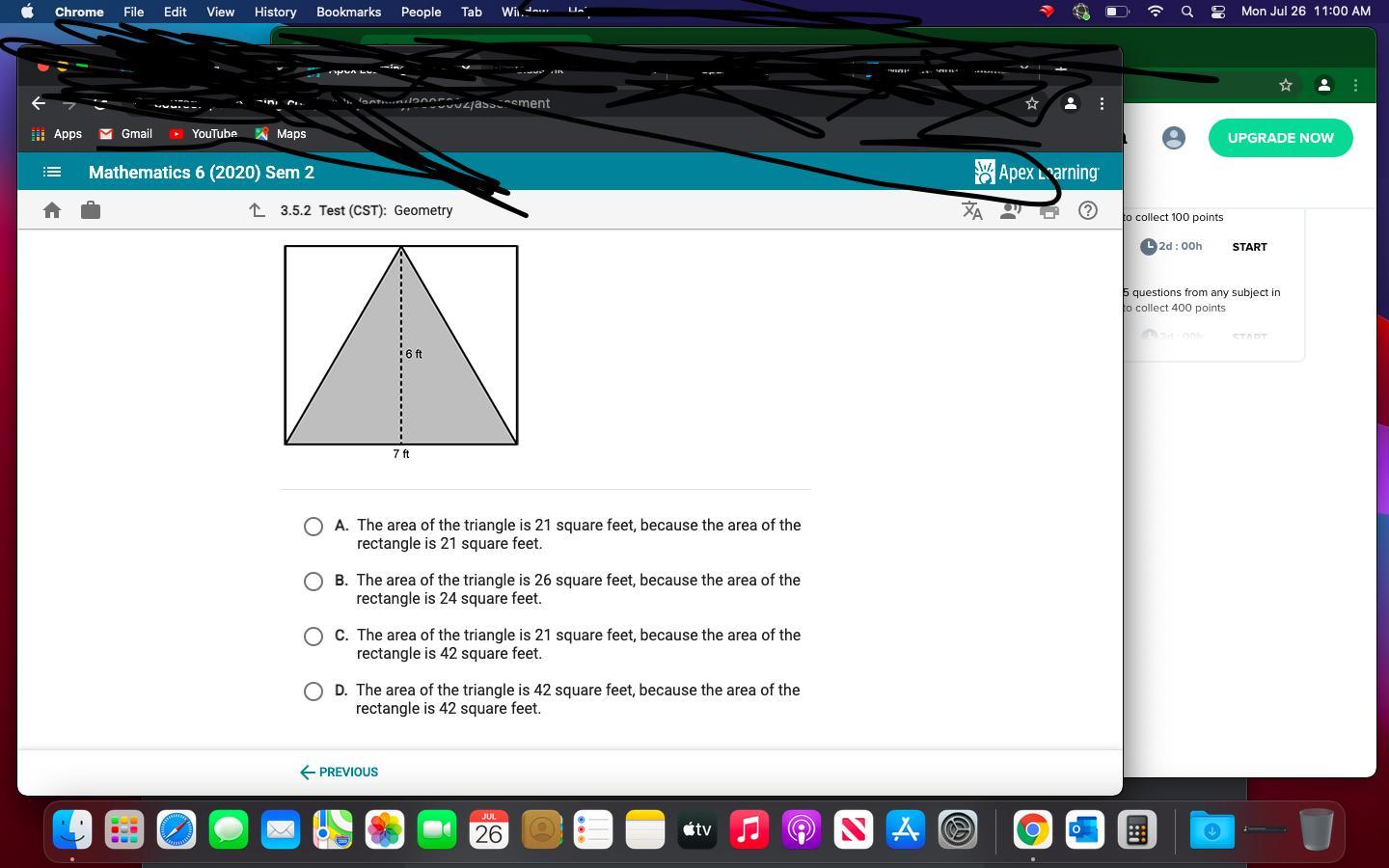
Task: Go to the Apex home icon
Action: 52,210
